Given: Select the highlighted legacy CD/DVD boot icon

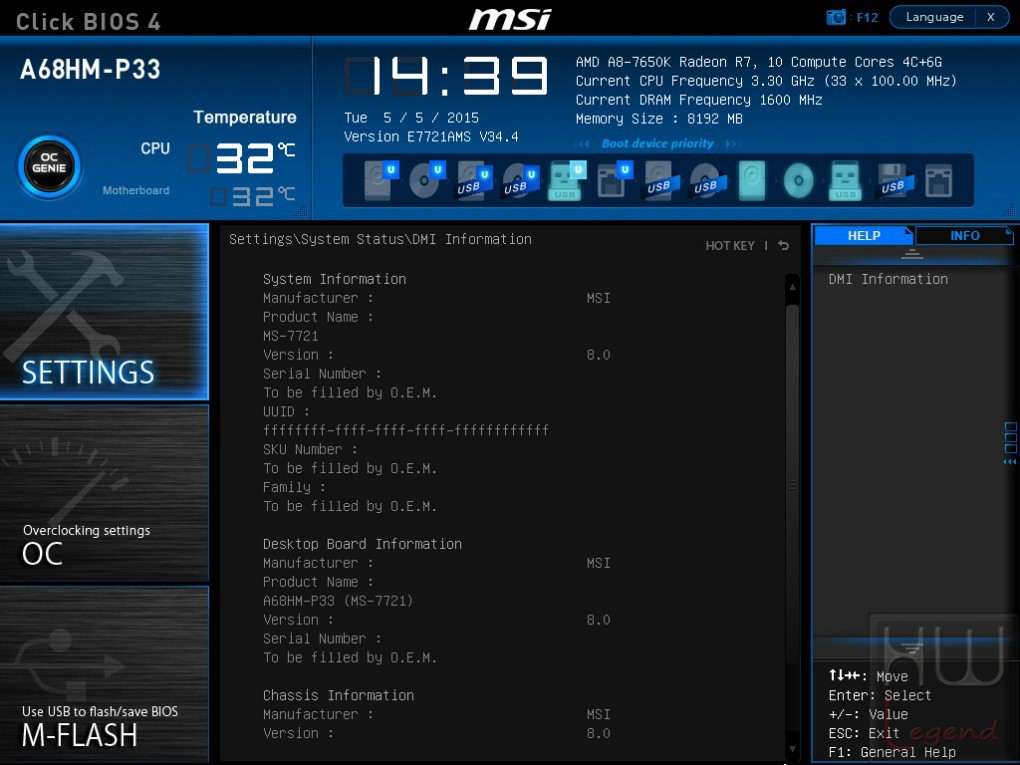Looking at the screenshot, I should click(798, 180).
